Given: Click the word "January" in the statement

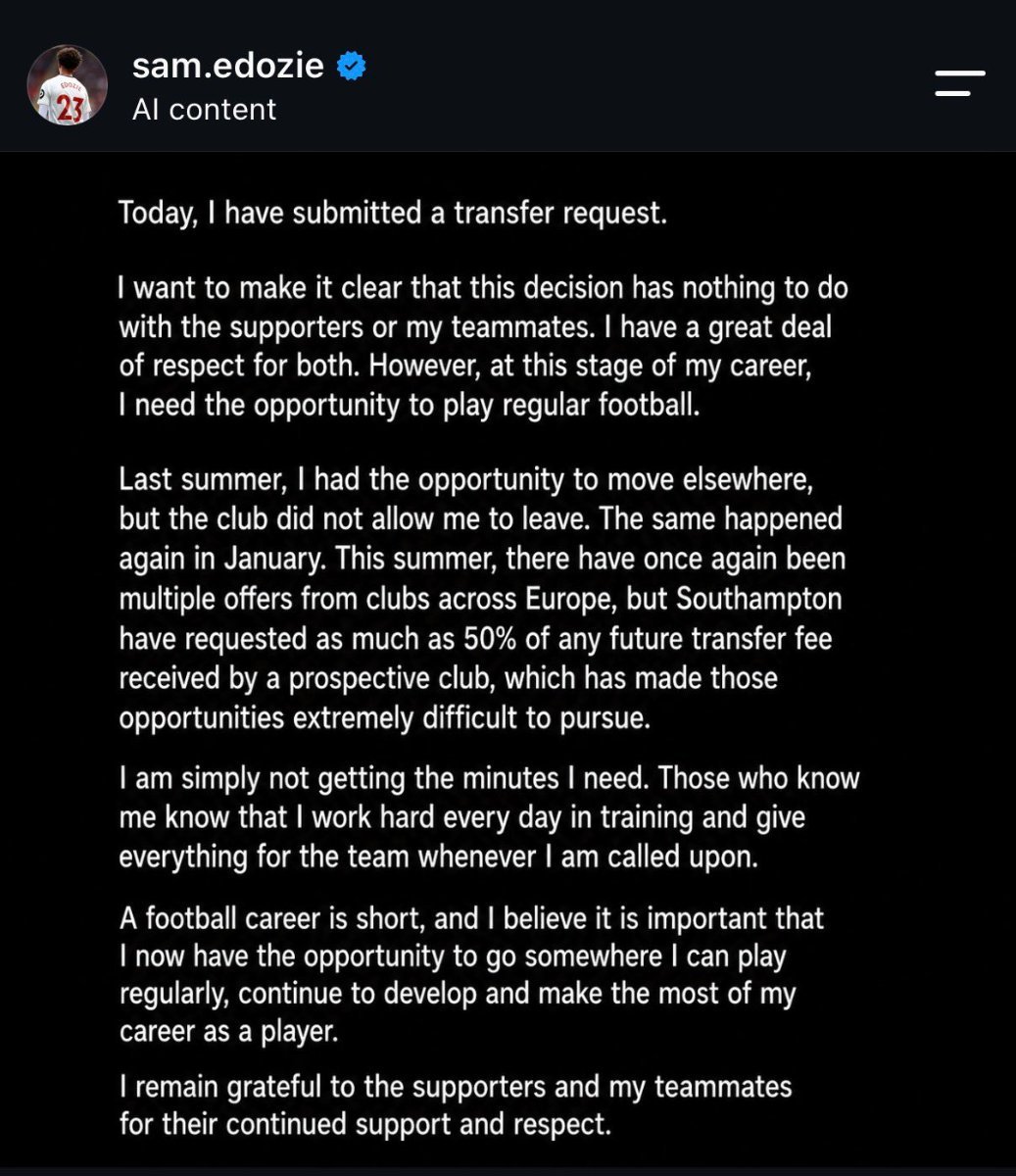Looking at the screenshot, I should 263,559.
